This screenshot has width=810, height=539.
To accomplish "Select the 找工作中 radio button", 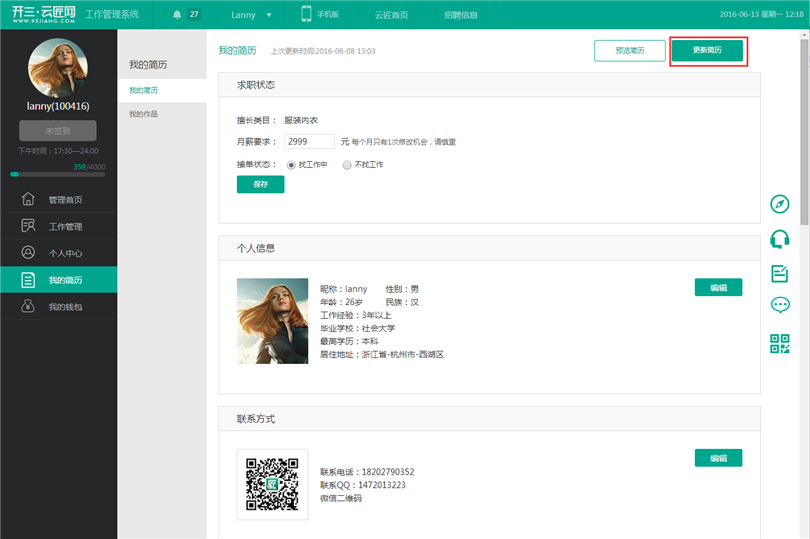I will [291, 165].
